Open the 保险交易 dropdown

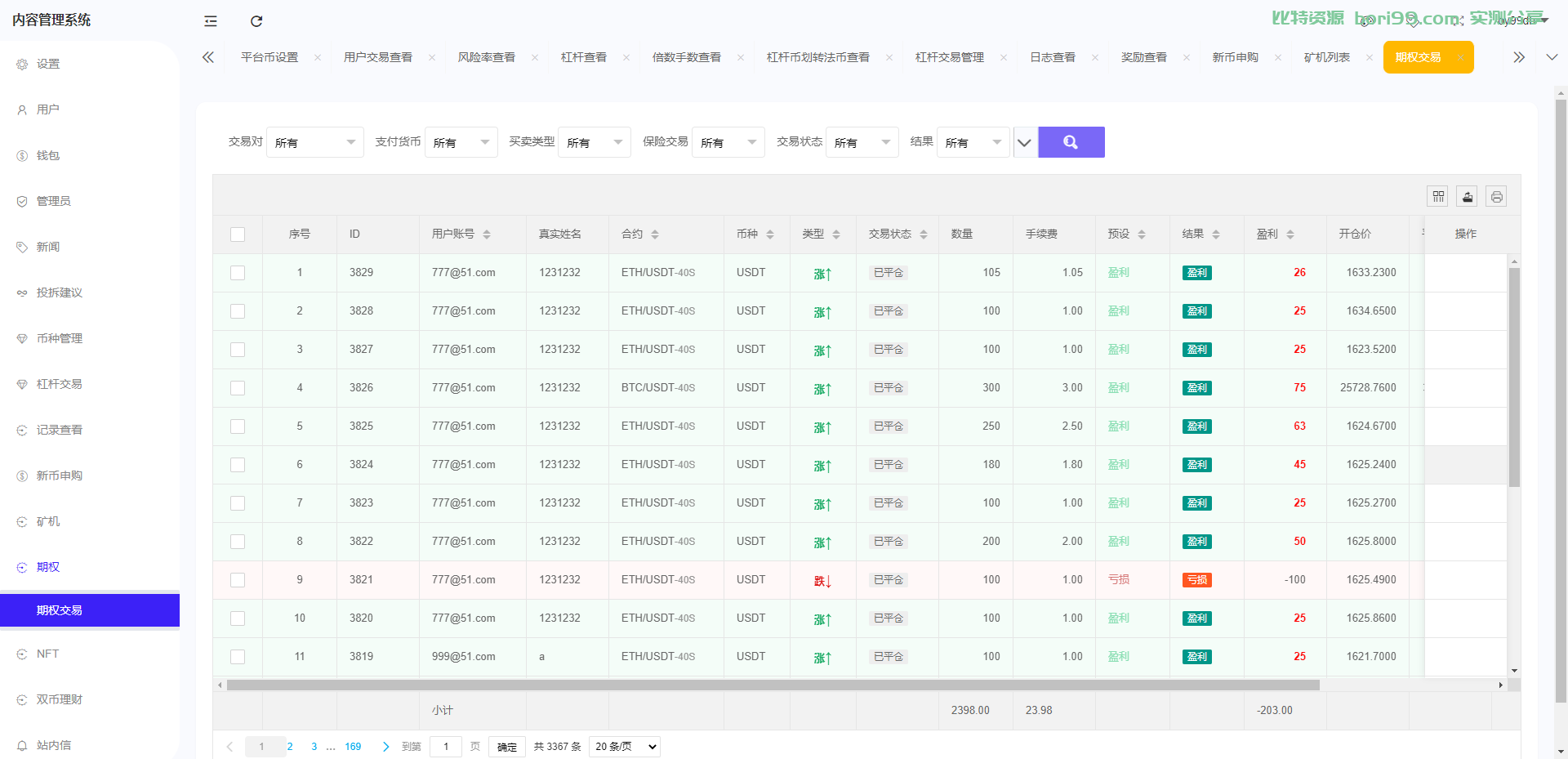point(728,142)
